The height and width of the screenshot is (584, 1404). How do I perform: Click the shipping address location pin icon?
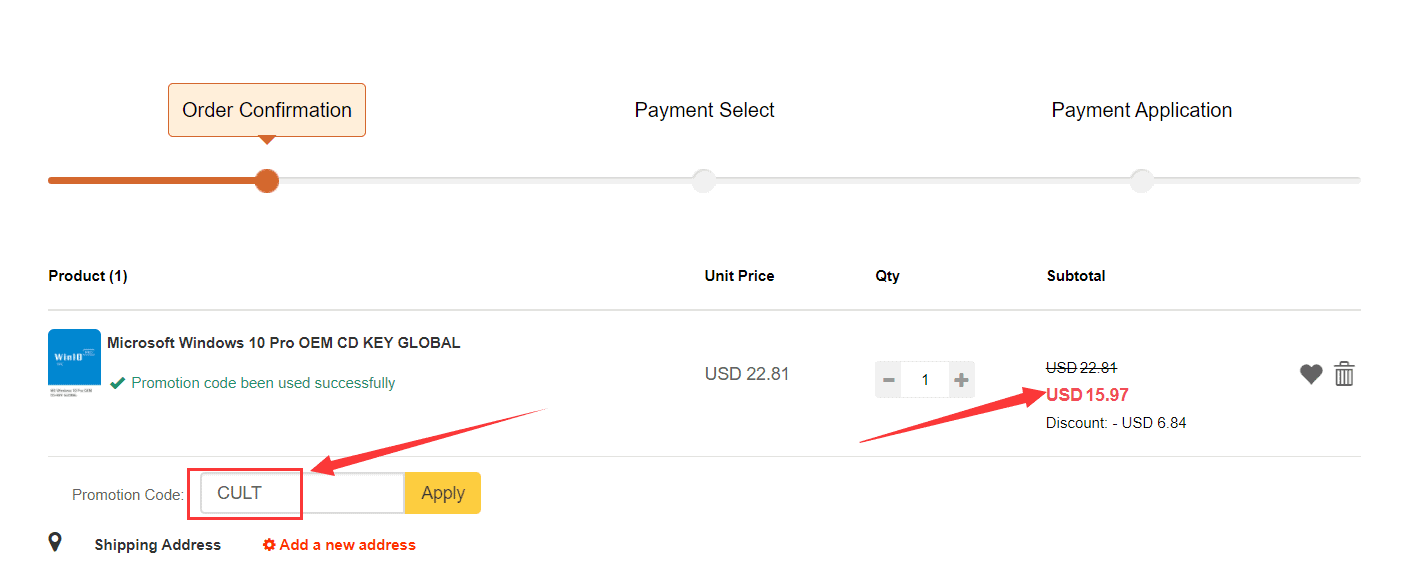[55, 542]
